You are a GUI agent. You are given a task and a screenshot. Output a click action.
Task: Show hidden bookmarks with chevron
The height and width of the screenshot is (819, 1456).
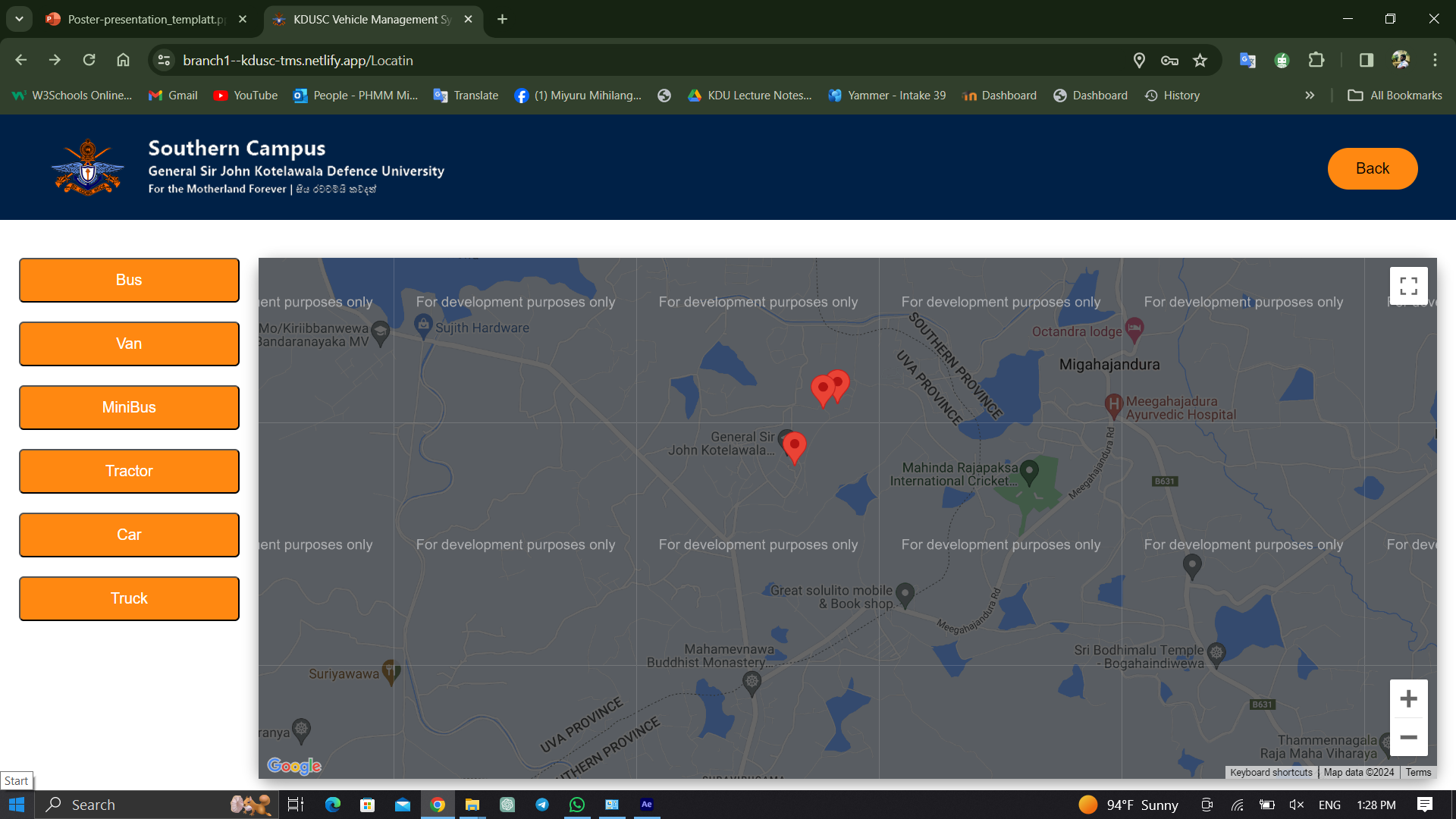tap(1310, 96)
